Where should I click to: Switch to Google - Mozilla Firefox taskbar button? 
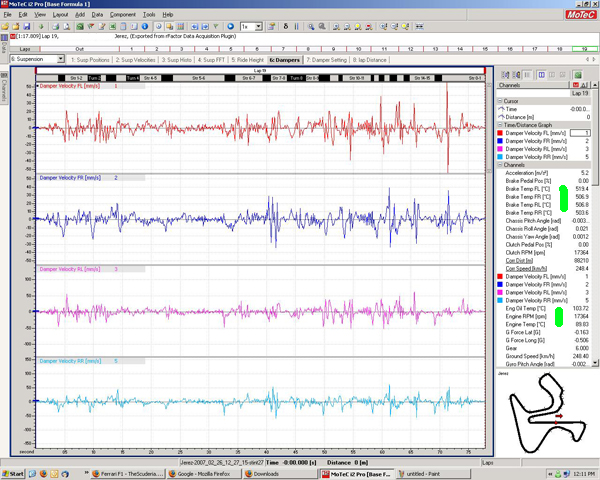click(x=201, y=473)
